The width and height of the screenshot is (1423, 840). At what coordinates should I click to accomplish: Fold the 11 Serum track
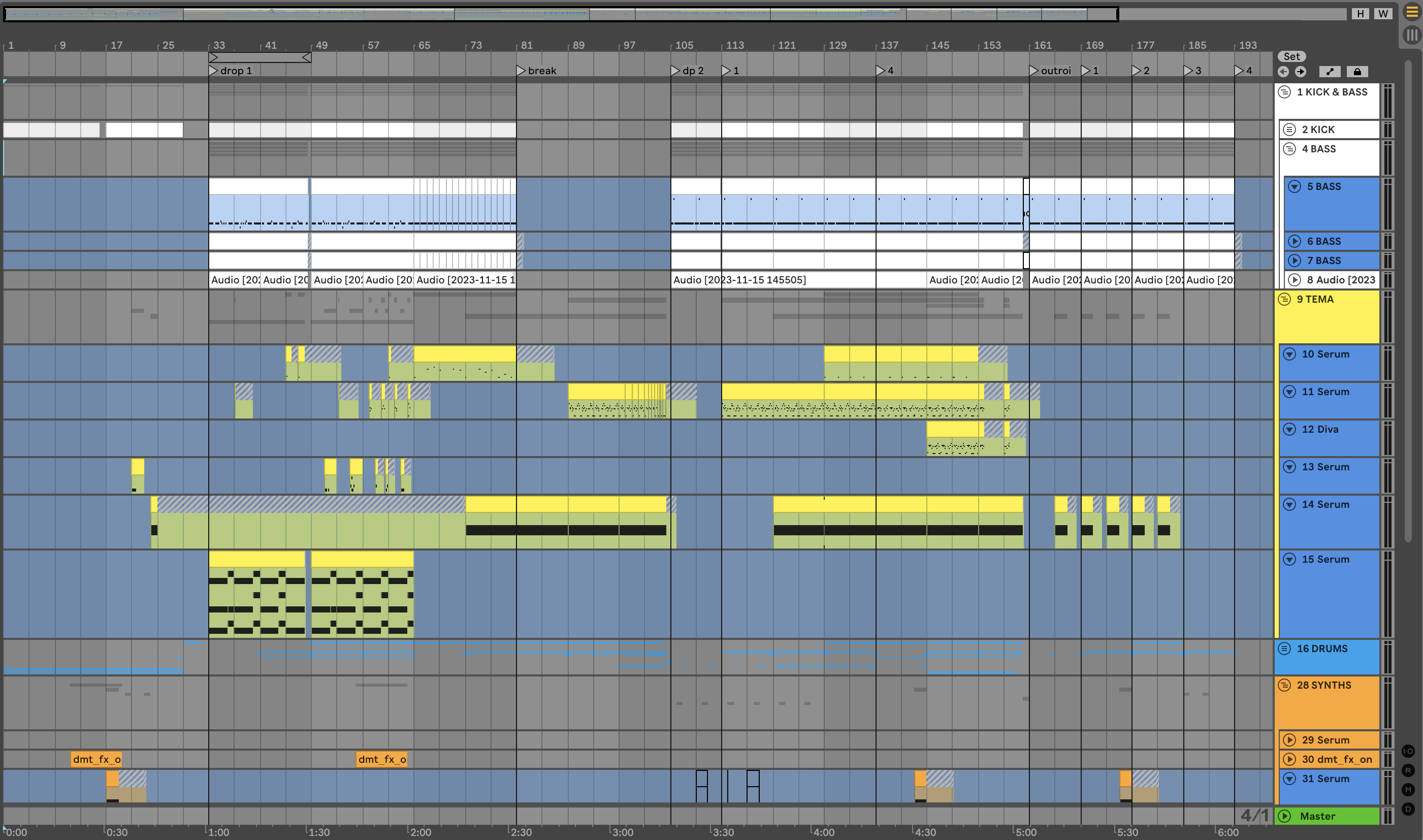[x=1289, y=392]
